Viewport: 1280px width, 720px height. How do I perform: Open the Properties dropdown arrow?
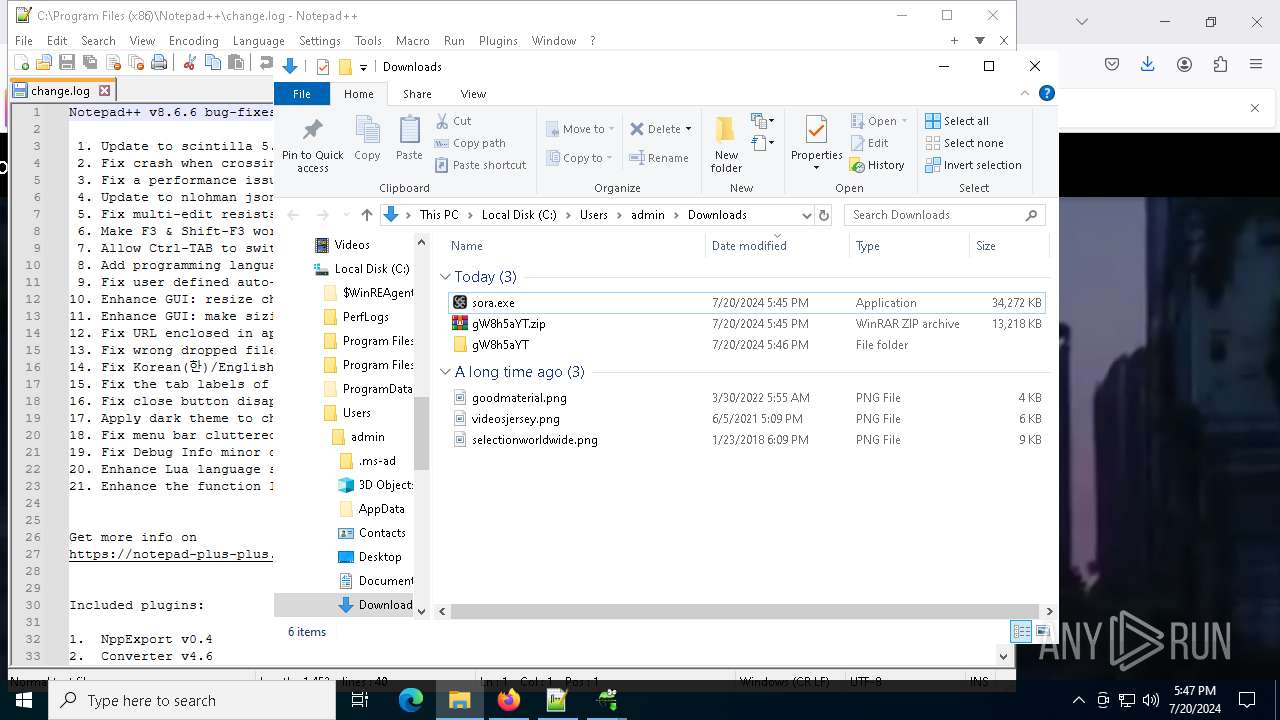[816, 168]
